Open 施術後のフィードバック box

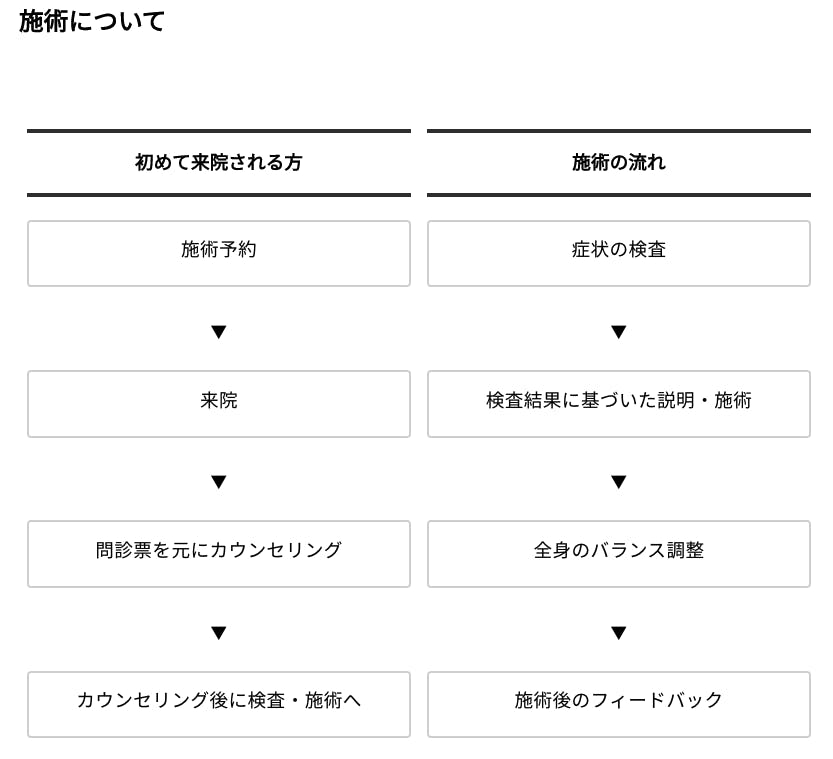pyautogui.click(x=618, y=703)
